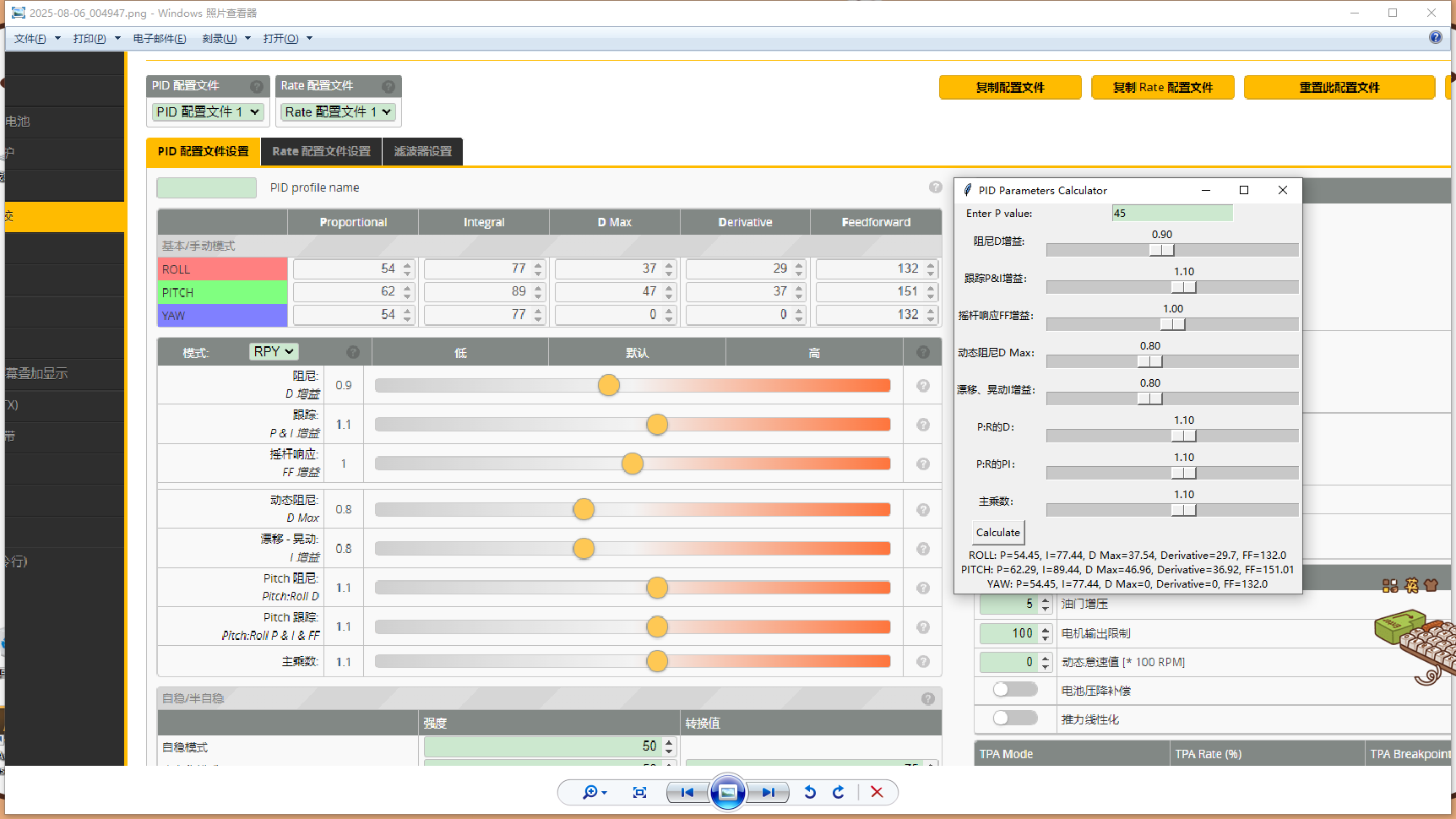Click the Calculate button

pos(997,533)
